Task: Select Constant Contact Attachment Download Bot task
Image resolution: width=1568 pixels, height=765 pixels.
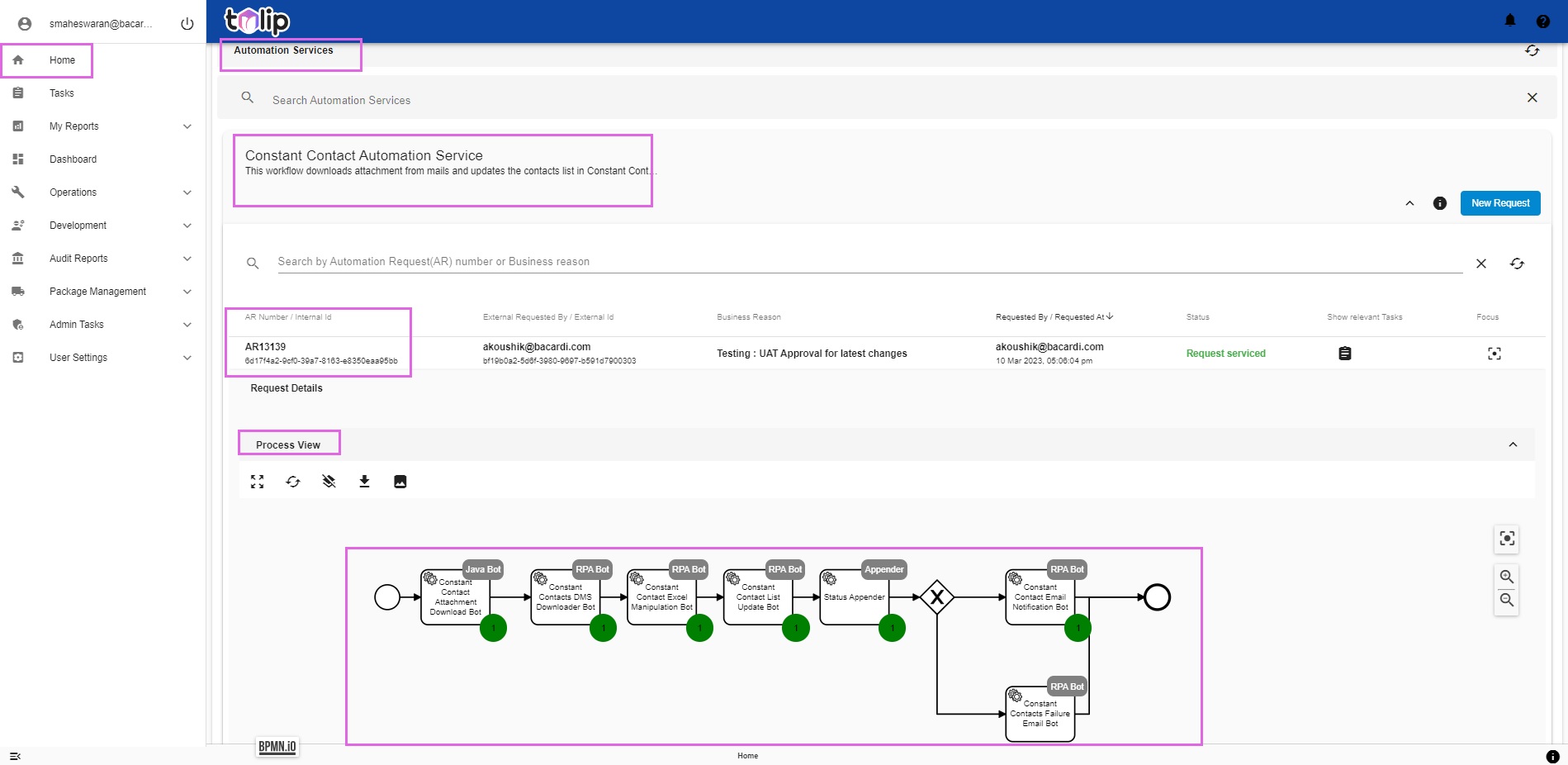Action: pos(456,597)
